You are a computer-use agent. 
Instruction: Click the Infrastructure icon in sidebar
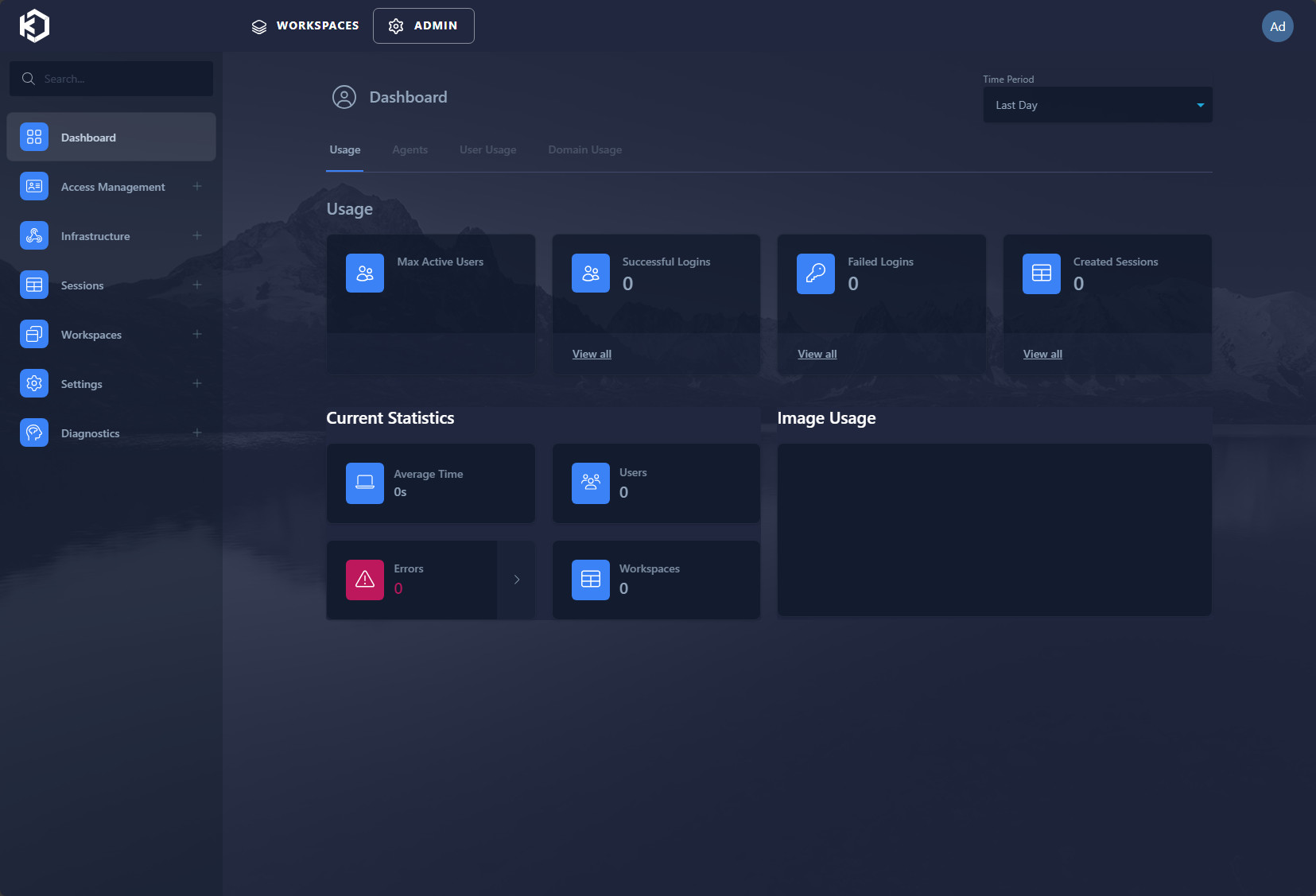point(34,236)
